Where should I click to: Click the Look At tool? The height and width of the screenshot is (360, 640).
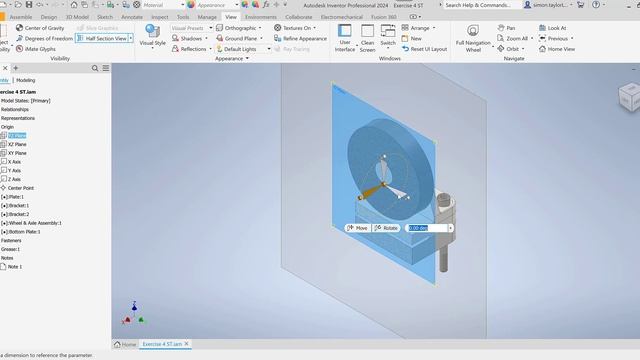click(x=552, y=28)
